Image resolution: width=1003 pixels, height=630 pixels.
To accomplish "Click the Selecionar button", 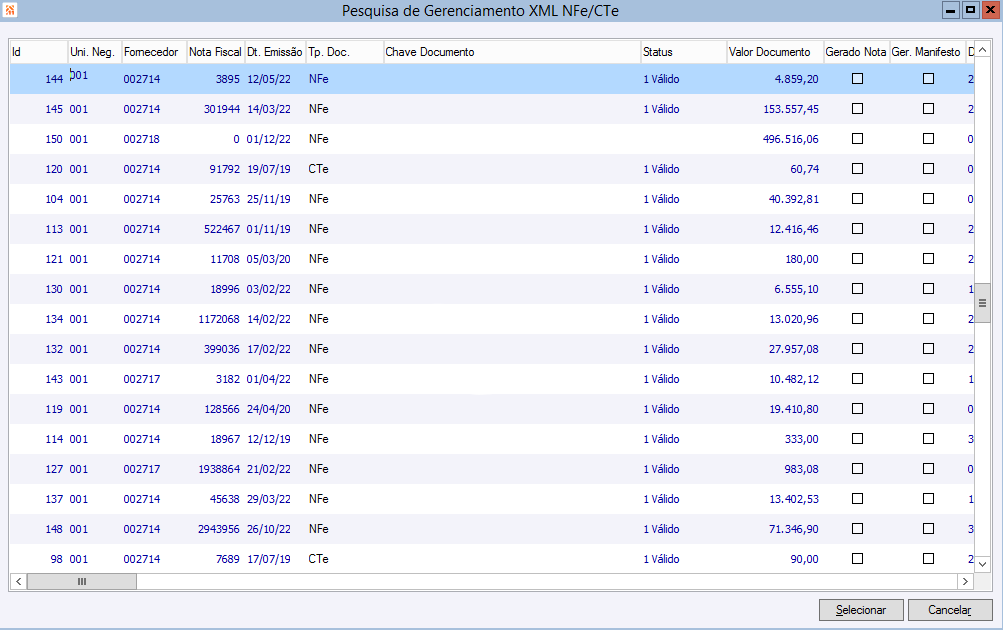I will click(861, 610).
